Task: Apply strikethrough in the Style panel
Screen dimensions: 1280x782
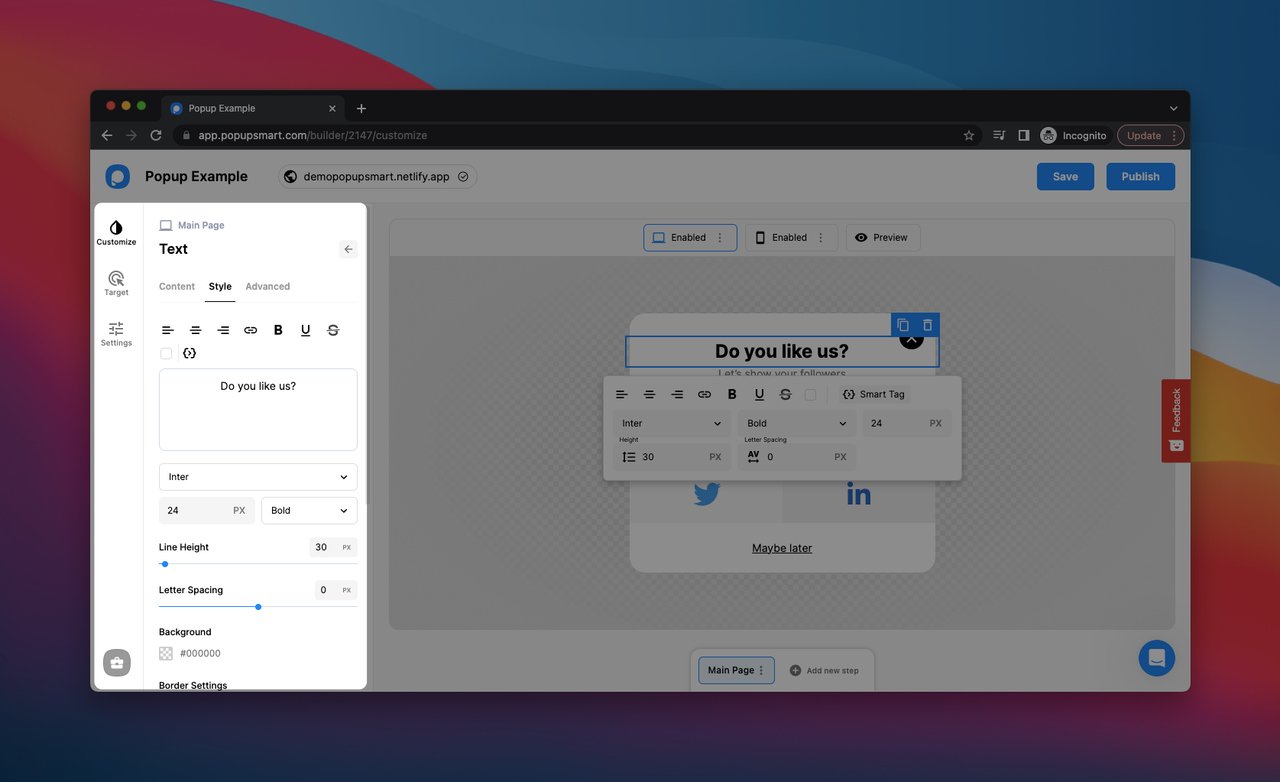Action: pos(332,330)
